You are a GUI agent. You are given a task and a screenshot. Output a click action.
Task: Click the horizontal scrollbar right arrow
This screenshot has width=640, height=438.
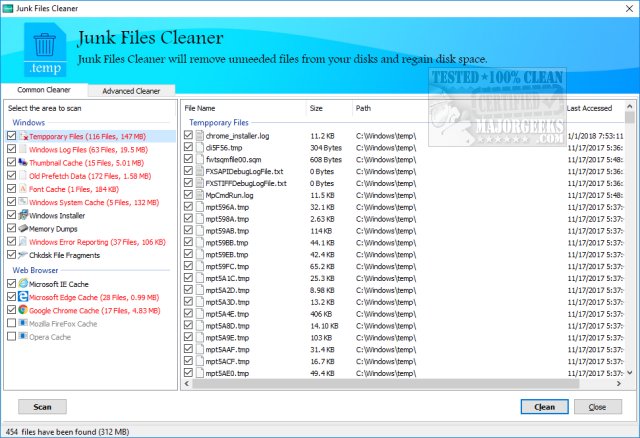[619, 383]
